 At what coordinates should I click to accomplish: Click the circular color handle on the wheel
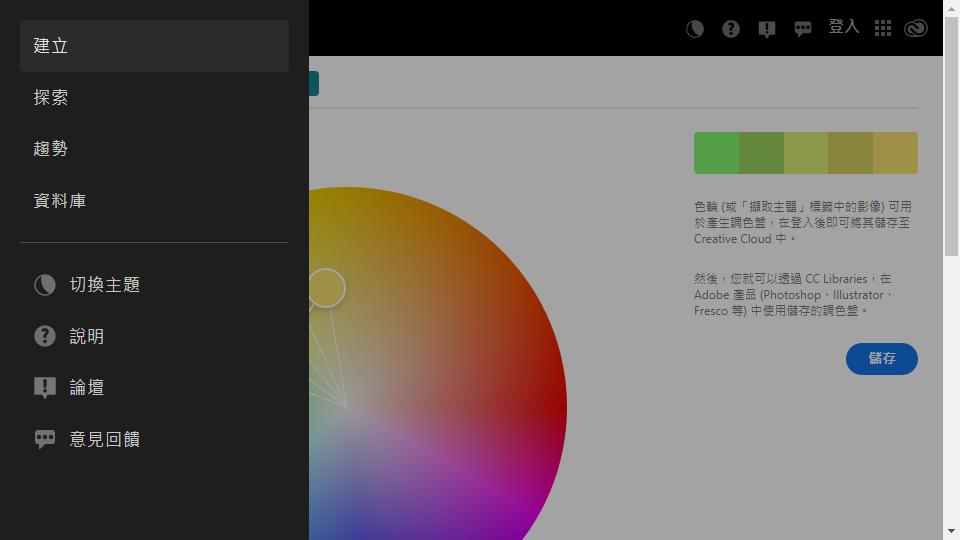pyautogui.click(x=326, y=288)
